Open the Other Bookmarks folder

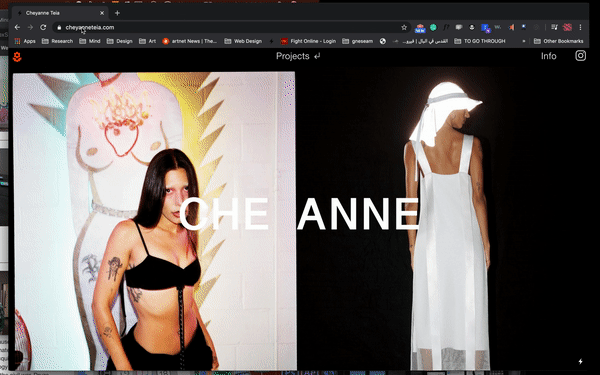click(x=559, y=41)
